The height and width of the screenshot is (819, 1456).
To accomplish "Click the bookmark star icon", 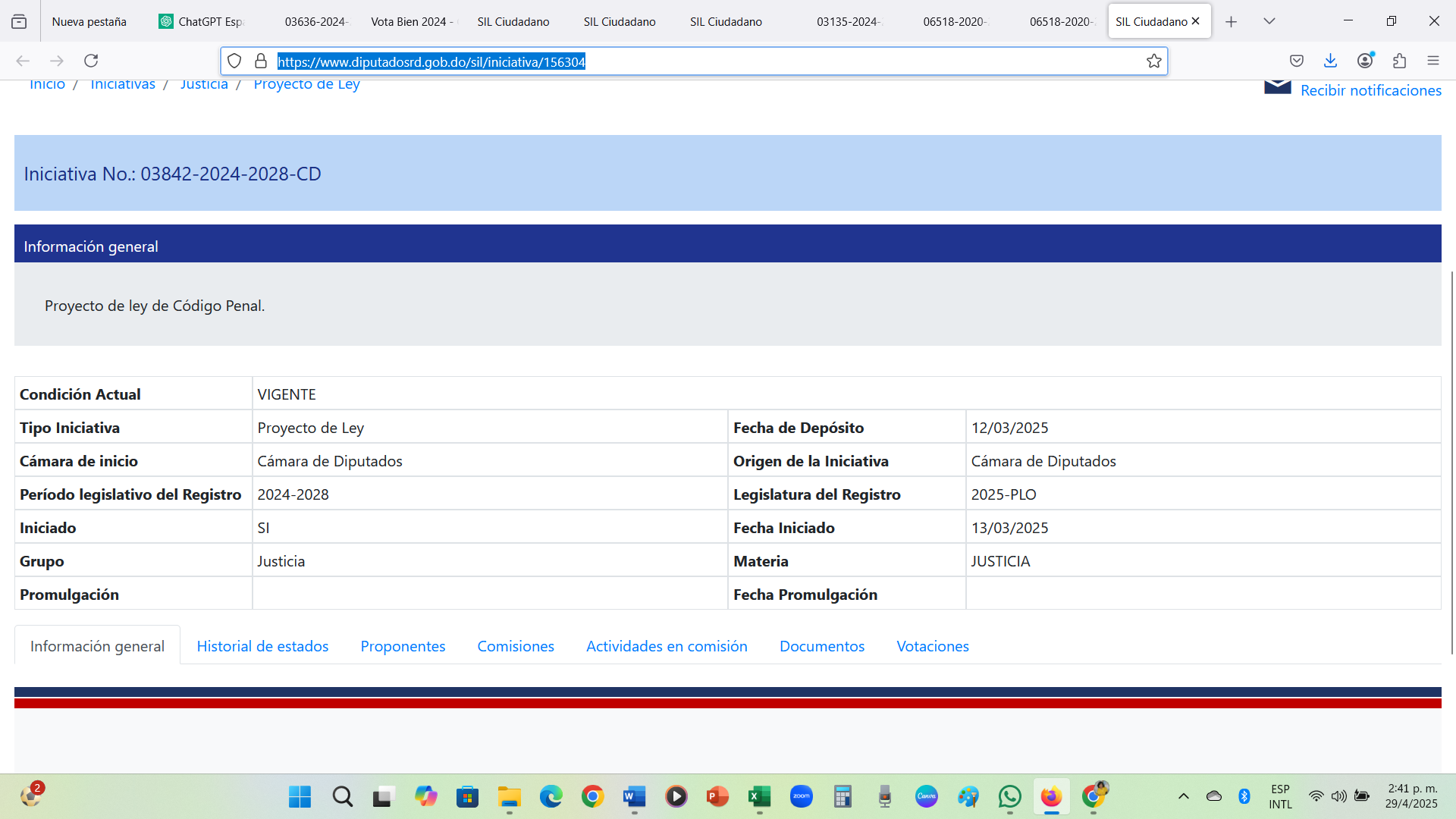I will pos(1153,61).
